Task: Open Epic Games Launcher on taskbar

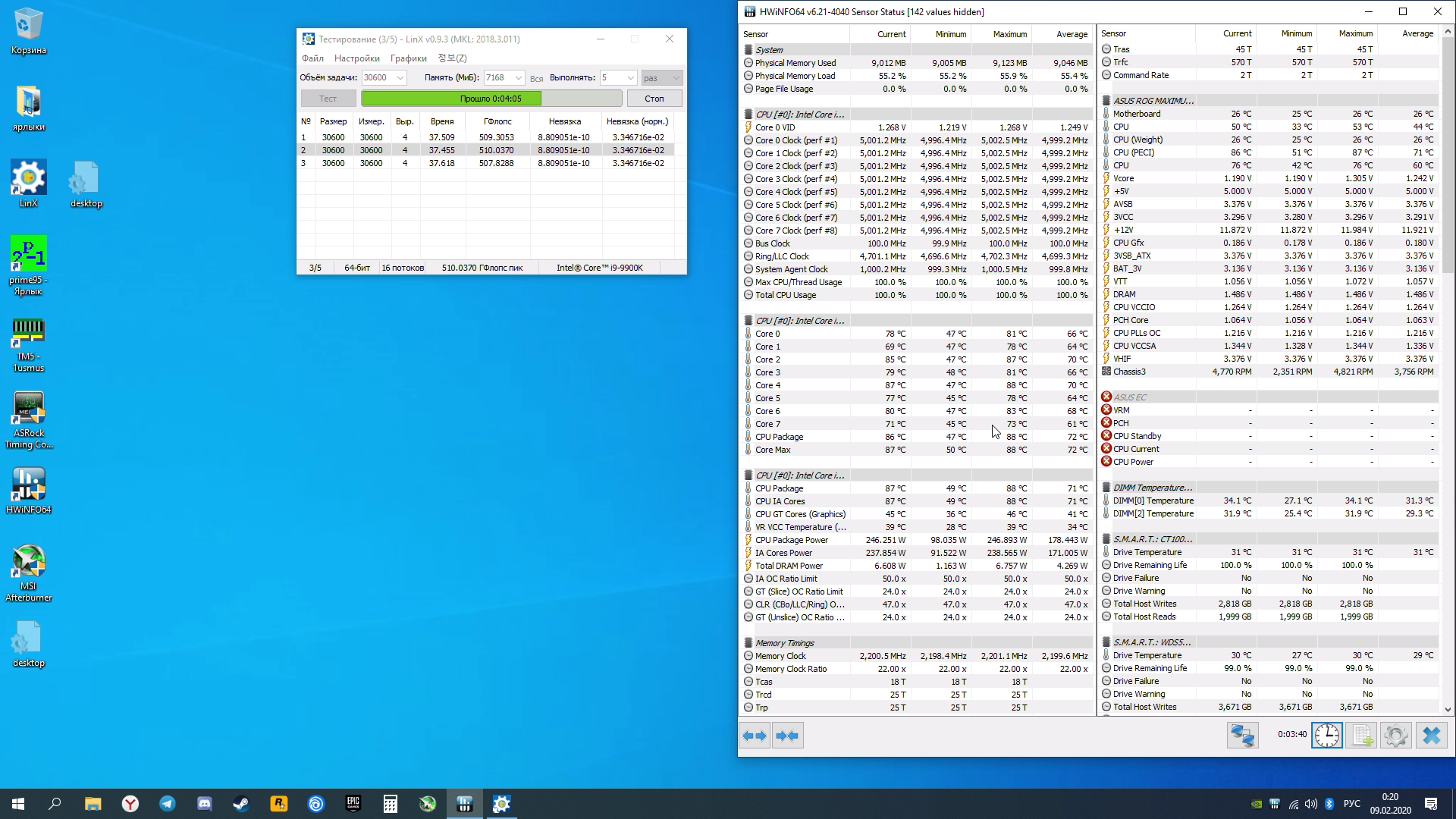Action: tap(353, 804)
